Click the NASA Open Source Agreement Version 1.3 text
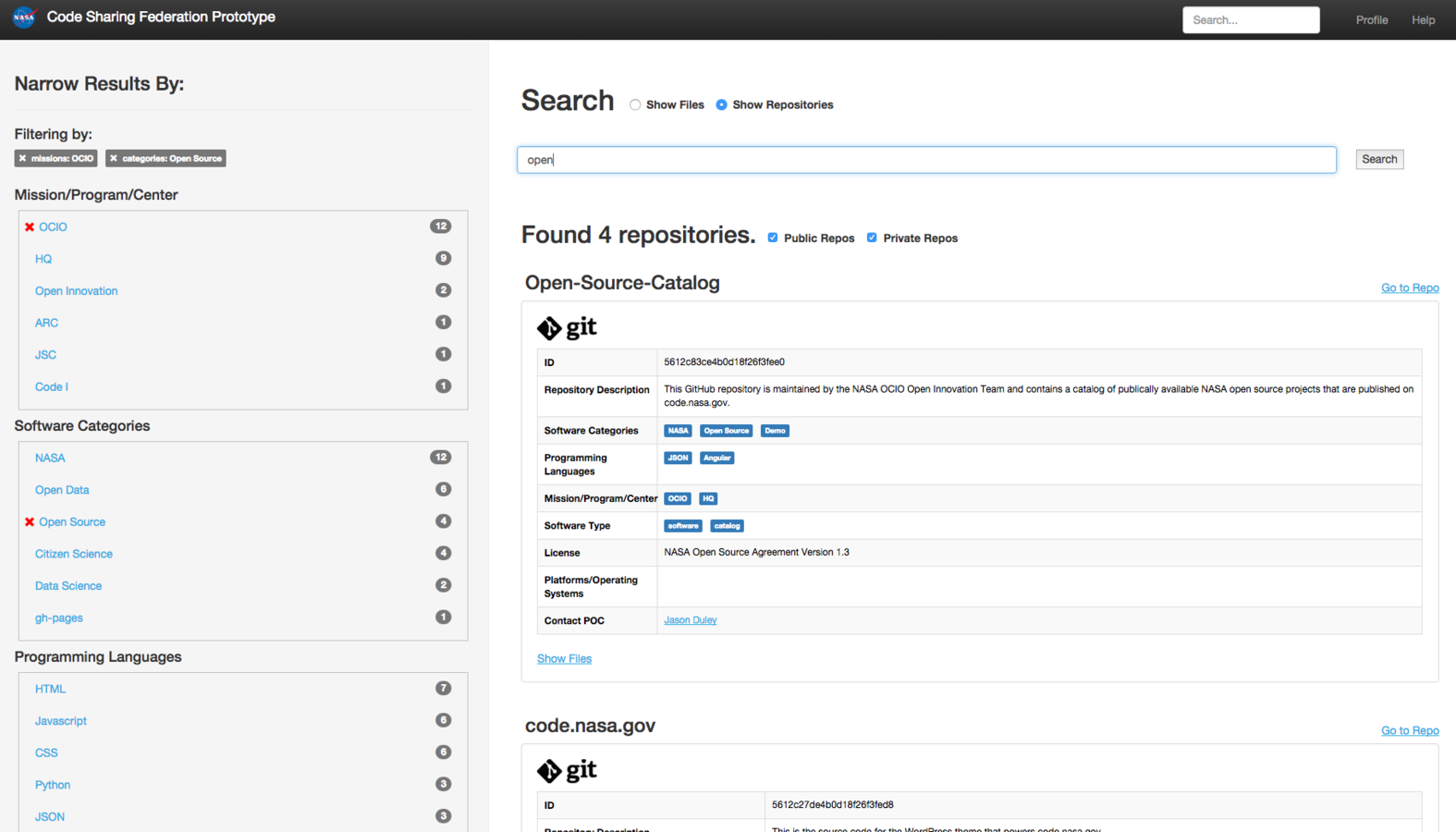The width and height of the screenshot is (1456, 832). pos(756,553)
